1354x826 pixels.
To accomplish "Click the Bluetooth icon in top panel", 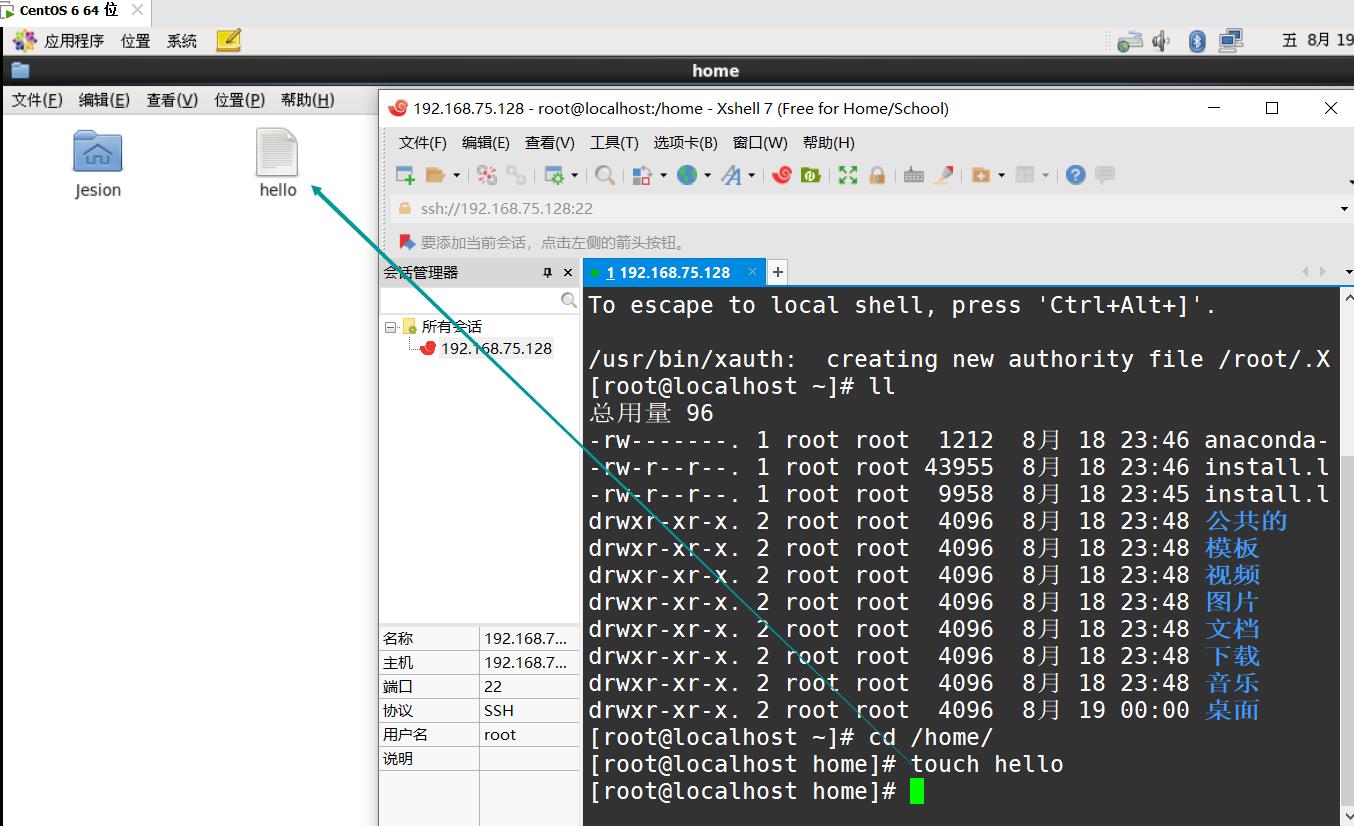I will tap(1197, 41).
